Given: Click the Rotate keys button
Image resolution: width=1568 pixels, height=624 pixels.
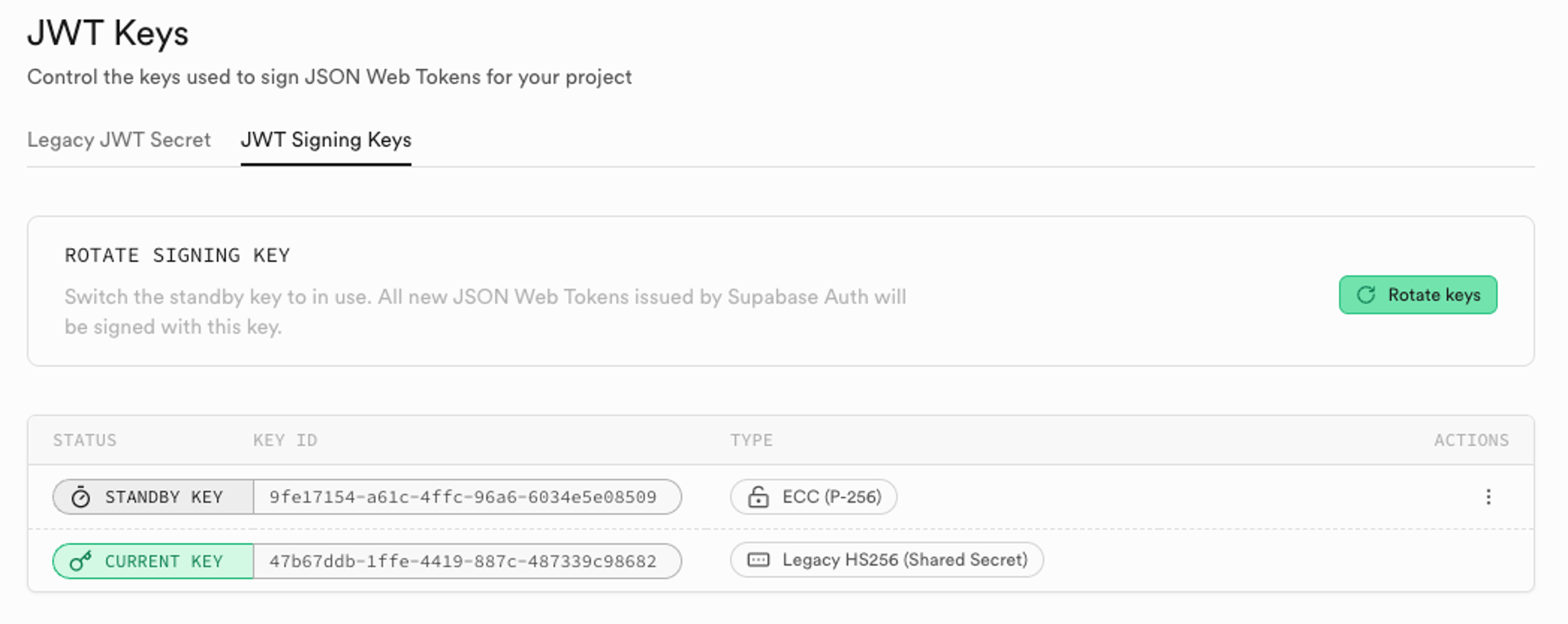Looking at the screenshot, I should [x=1418, y=295].
